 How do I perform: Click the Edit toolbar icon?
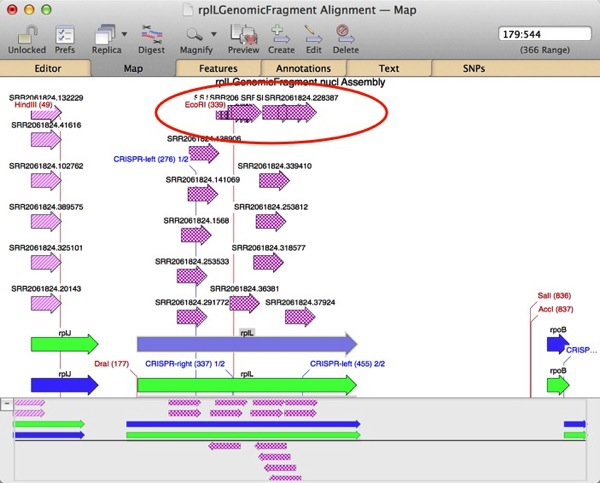coord(314,33)
